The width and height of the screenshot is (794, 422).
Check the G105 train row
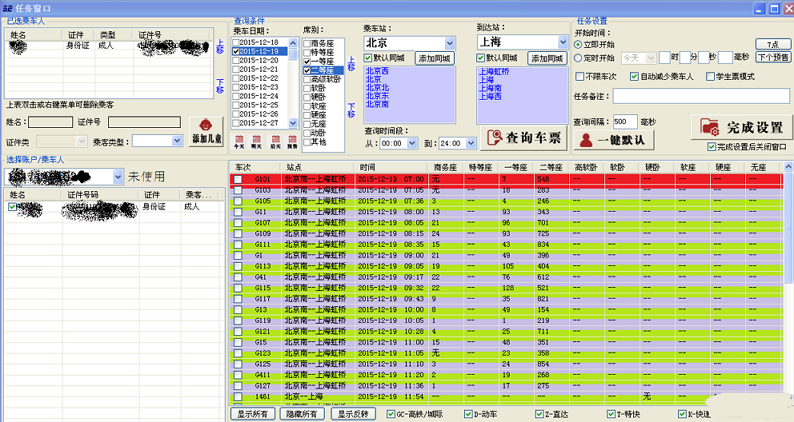237,201
